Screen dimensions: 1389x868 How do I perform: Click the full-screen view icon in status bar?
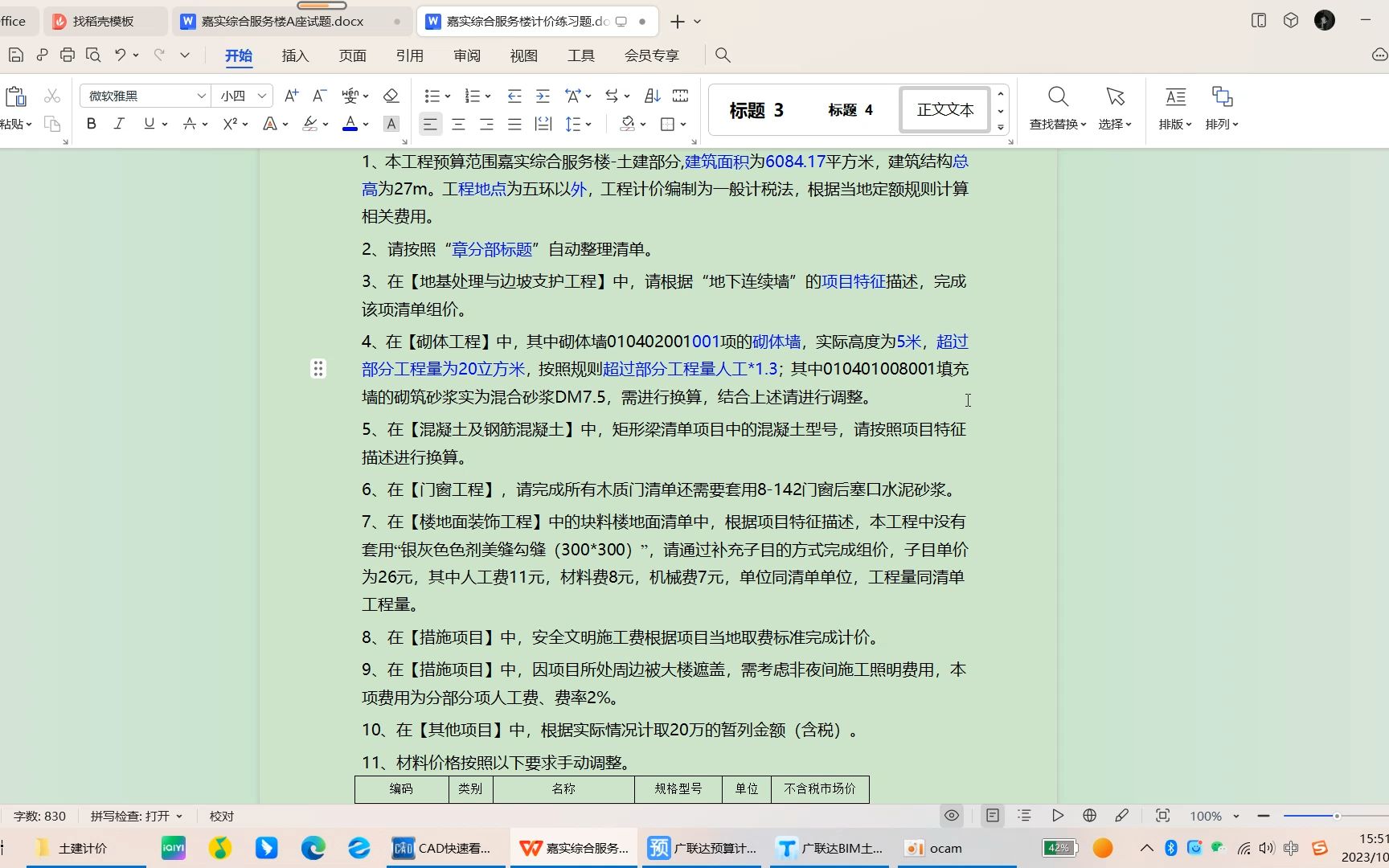(1162, 815)
